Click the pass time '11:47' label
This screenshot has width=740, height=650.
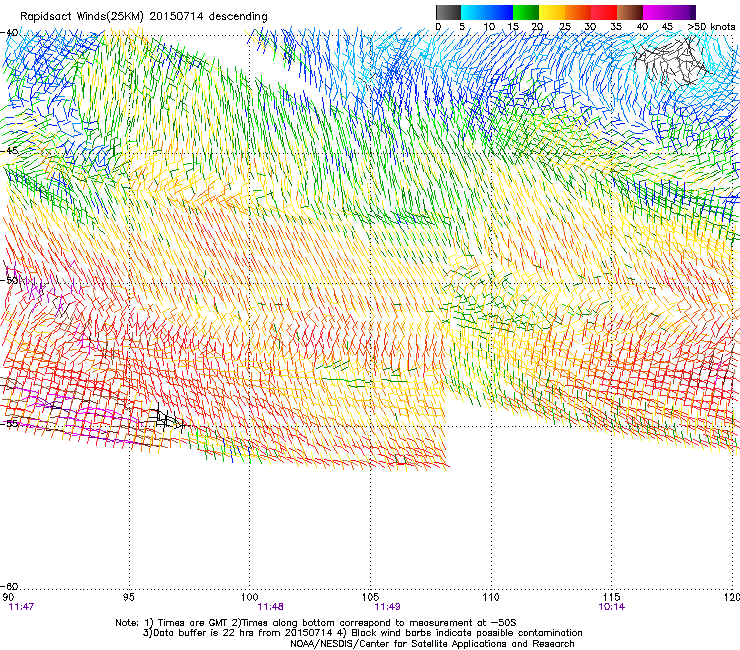click(21, 607)
